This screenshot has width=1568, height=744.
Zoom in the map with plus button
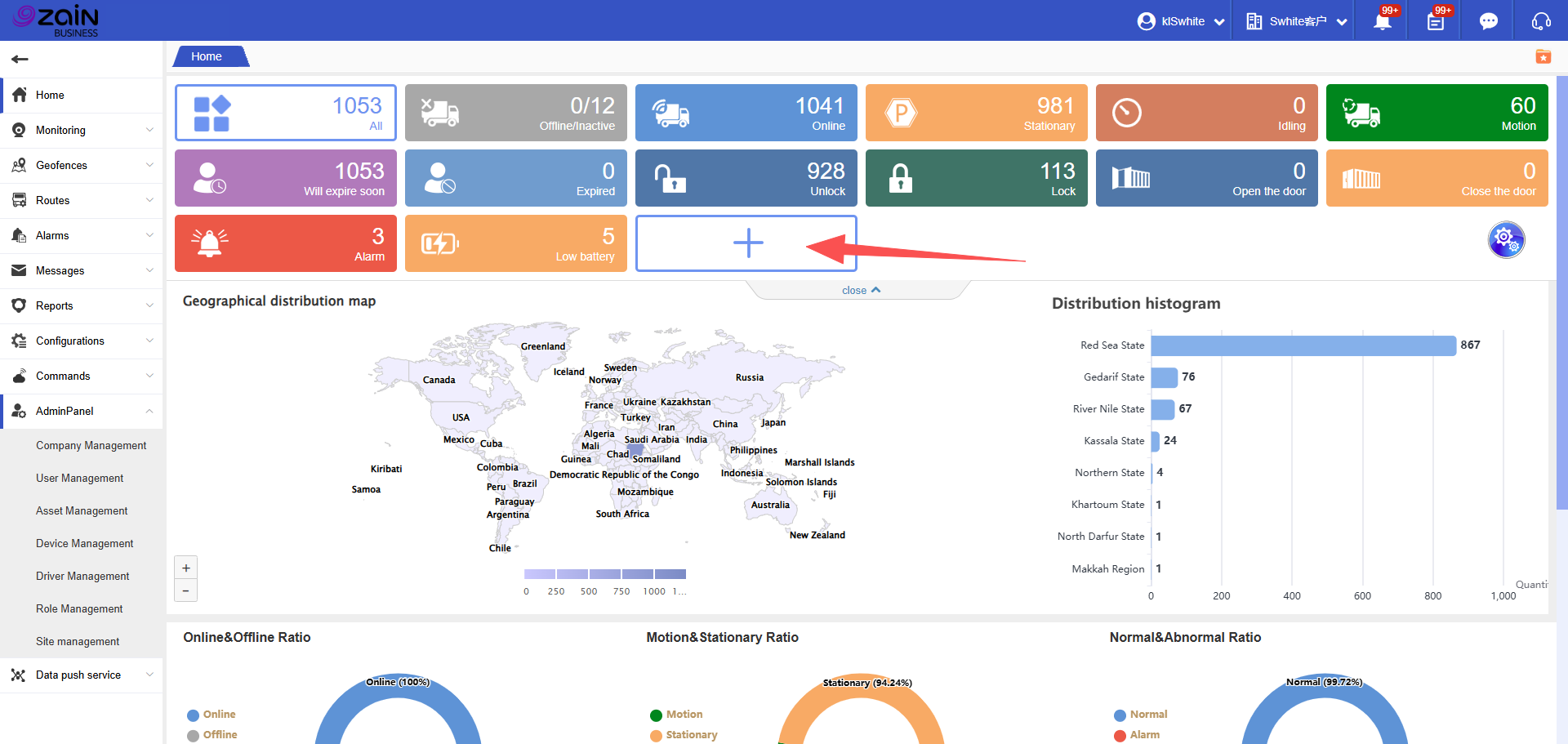[x=186, y=568]
